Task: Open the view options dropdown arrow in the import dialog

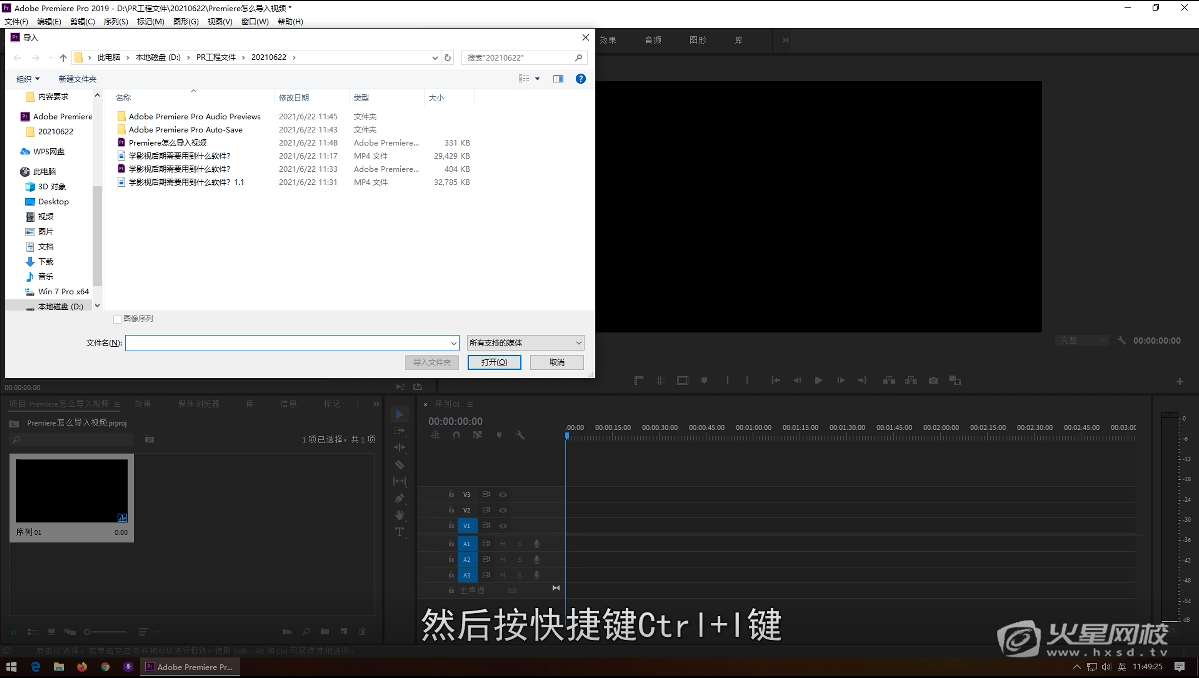Action: tap(538, 79)
